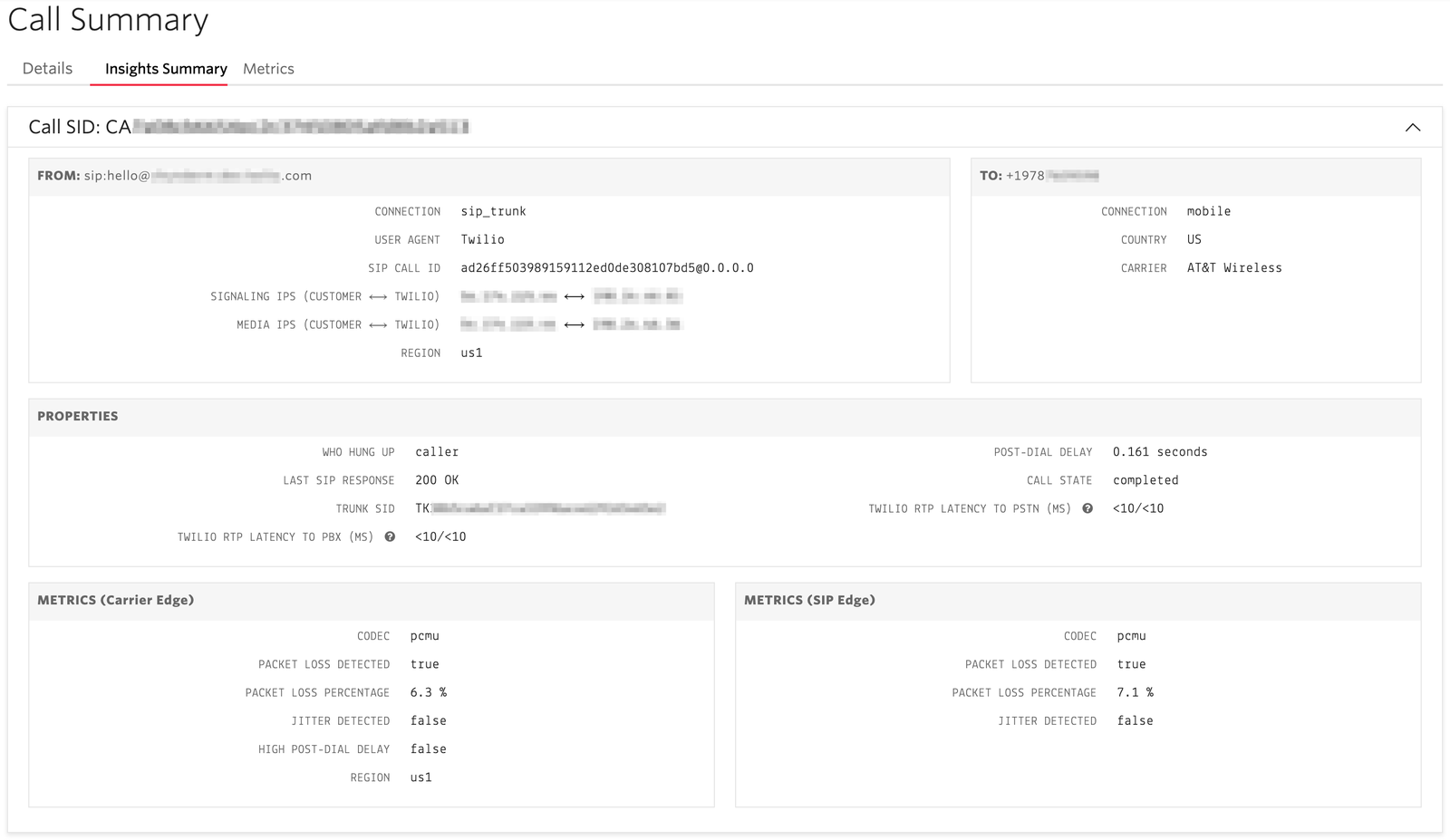1450x840 pixels.
Task: Click the help icon beside RTP latency to PSTN
Action: (x=1087, y=508)
